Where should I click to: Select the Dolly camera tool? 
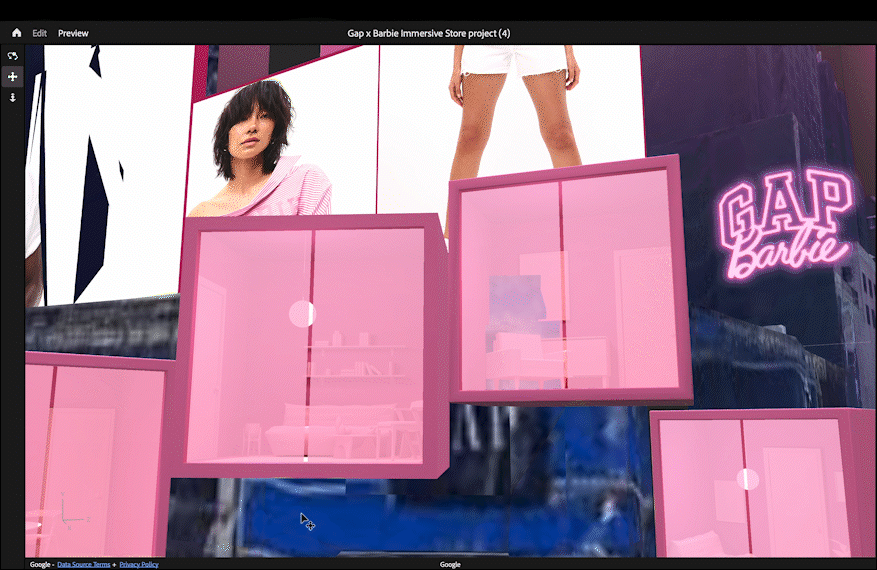[12, 98]
